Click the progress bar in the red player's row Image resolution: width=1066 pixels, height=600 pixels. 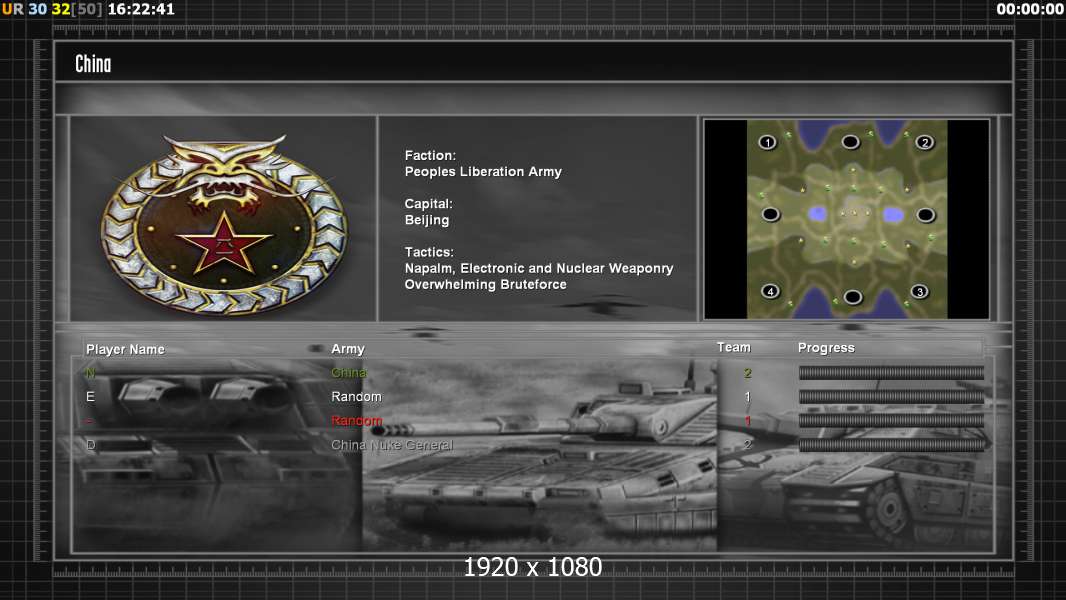[891, 421]
